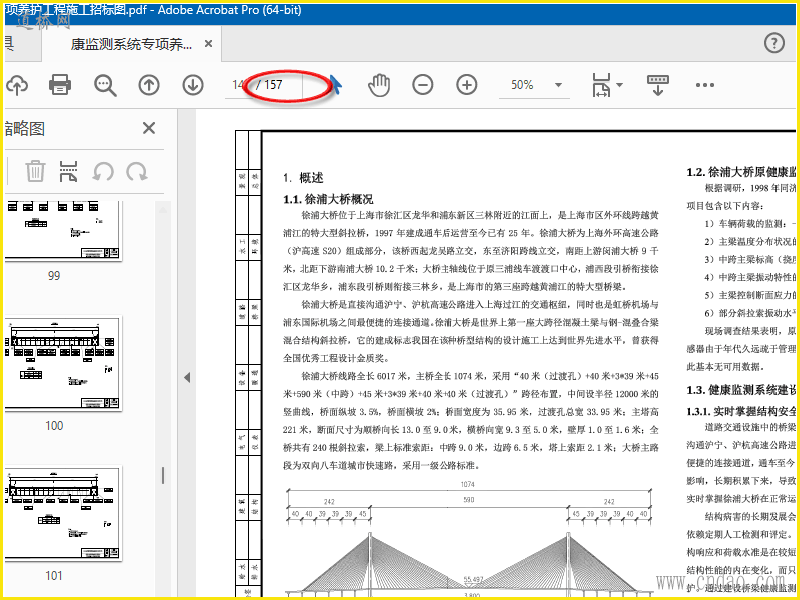This screenshot has width=800, height=600.
Task: Click the current page number field
Action: click(x=238, y=85)
